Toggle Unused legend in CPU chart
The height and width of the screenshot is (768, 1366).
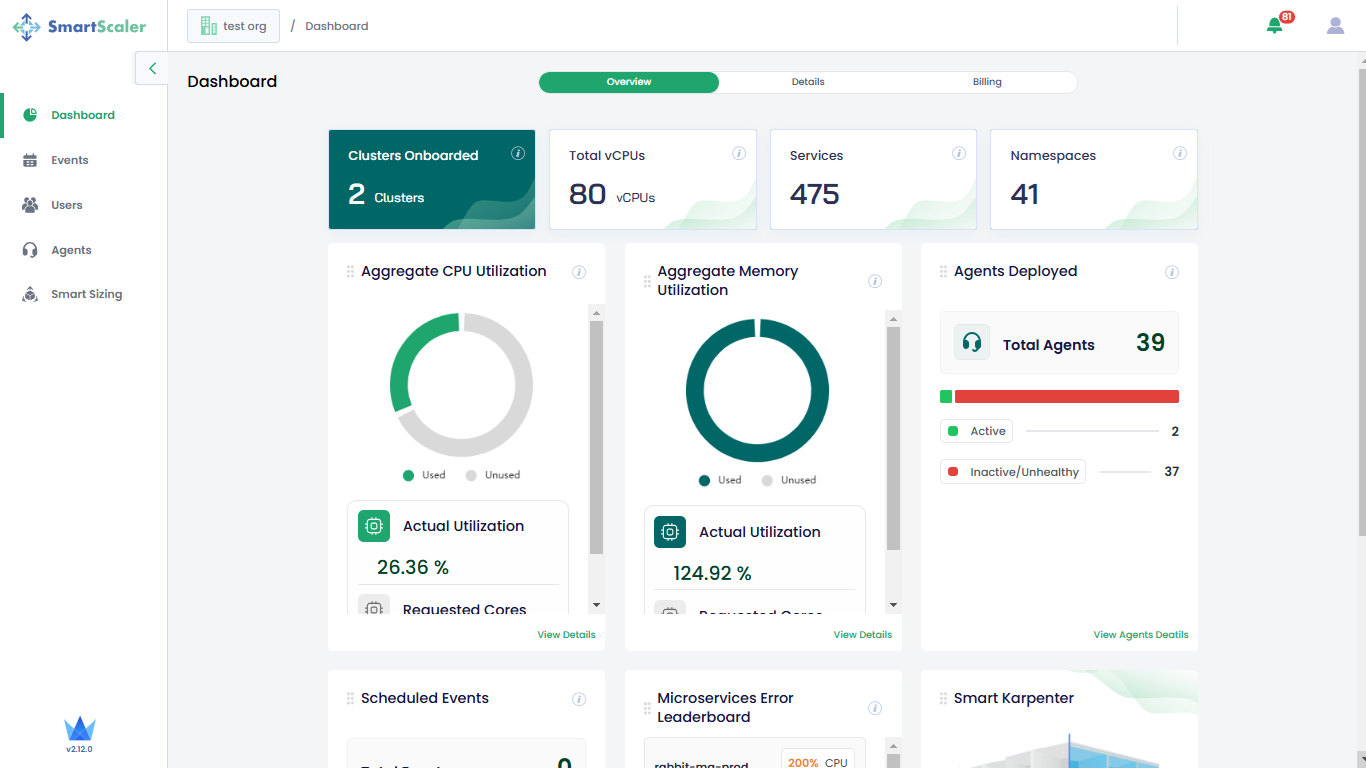pos(492,475)
